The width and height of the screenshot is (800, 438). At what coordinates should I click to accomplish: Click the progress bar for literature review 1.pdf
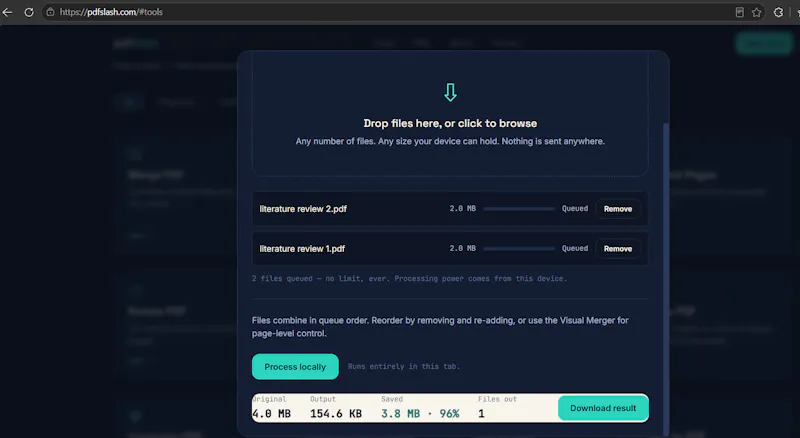(x=519, y=249)
